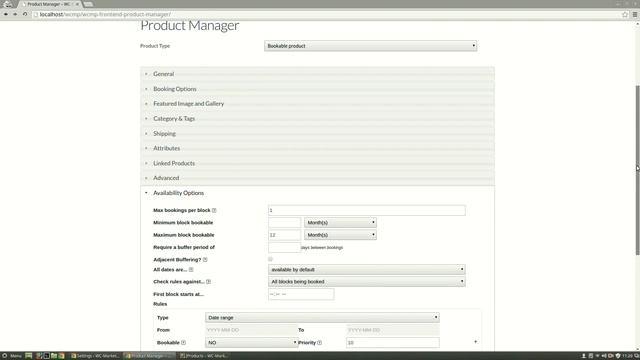Bookmark this page with the star icon
Image resolution: width=640 pixels, height=360 pixels.
coord(625,14)
